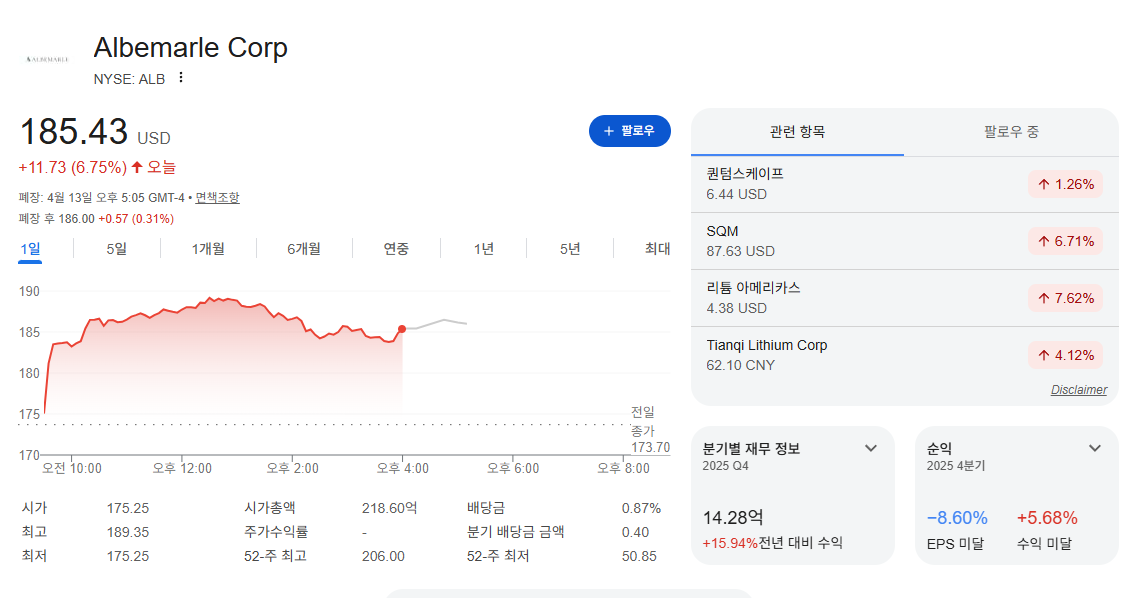Switch to the 팔로우 중 tab

pos(1011,132)
